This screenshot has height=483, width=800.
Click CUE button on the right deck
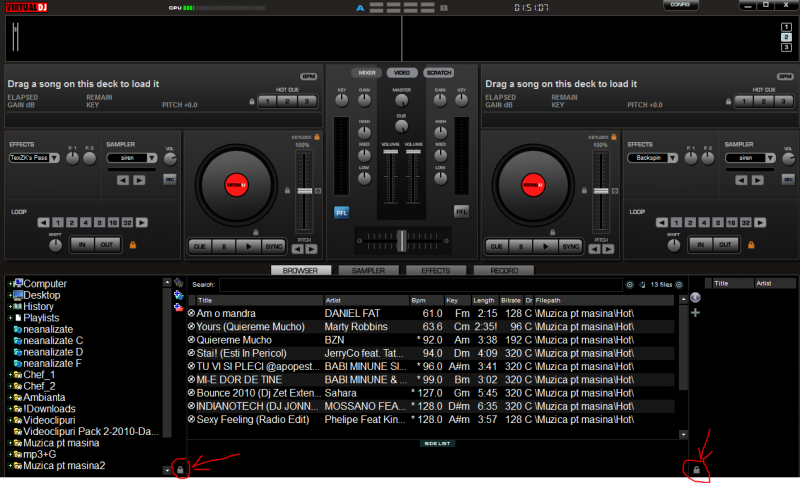tap(496, 246)
